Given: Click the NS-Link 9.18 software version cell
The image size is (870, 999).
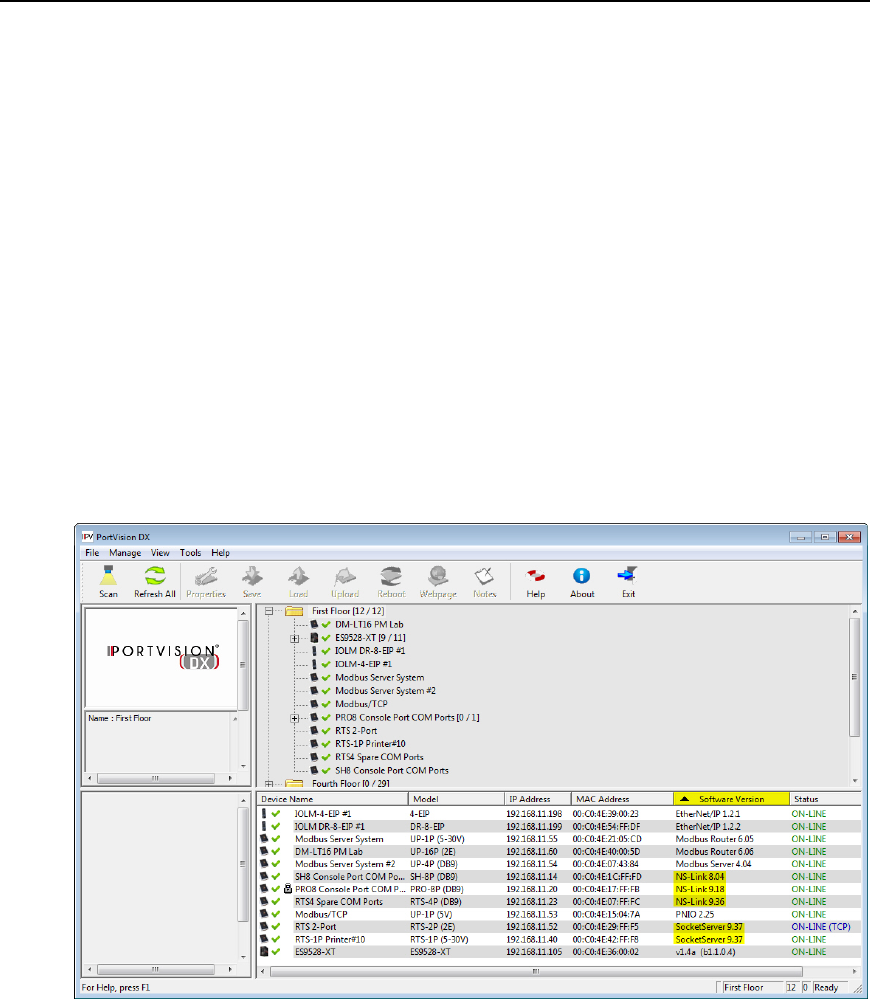Looking at the screenshot, I should tap(699, 889).
